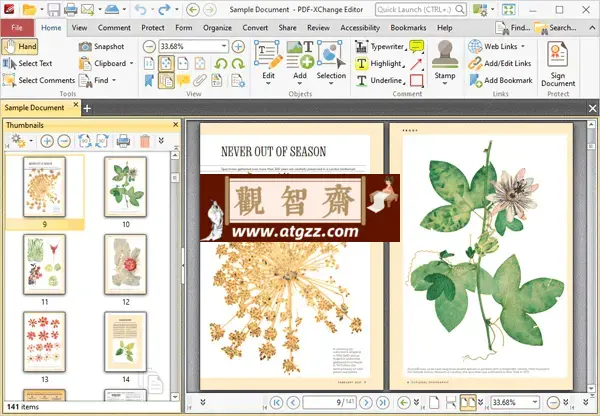This screenshot has width=600, height=416.
Task: Open the Find dropdown arrow
Action: (114, 80)
